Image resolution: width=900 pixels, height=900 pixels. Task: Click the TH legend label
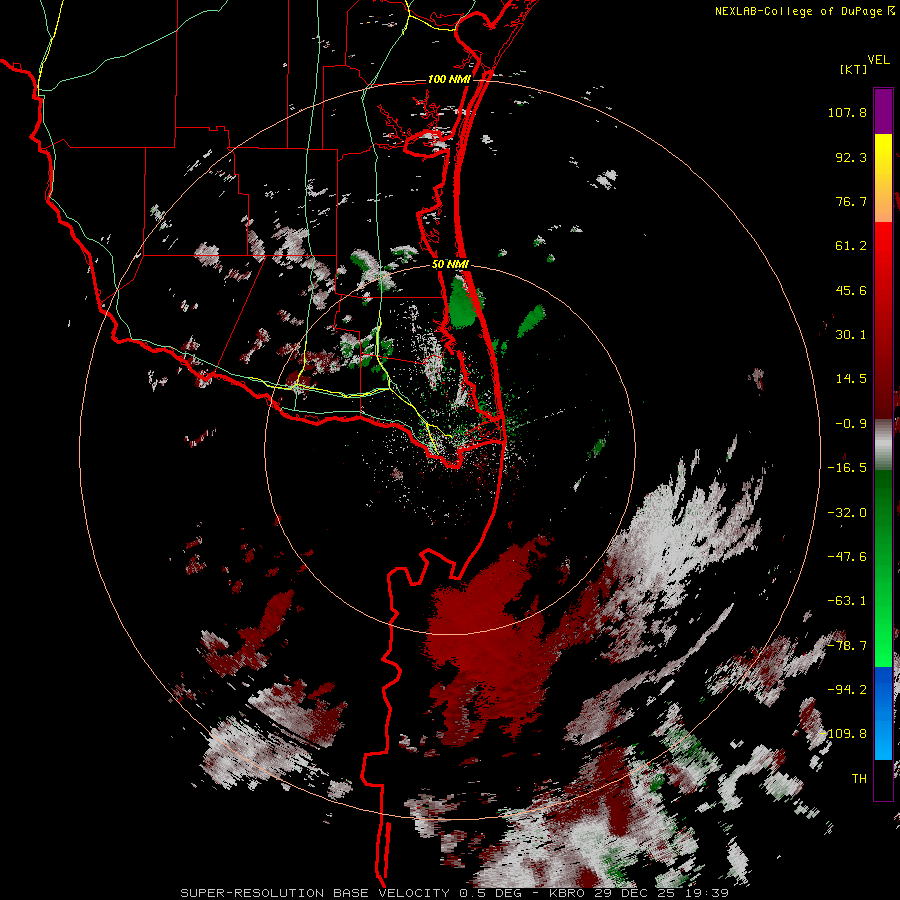[859, 779]
